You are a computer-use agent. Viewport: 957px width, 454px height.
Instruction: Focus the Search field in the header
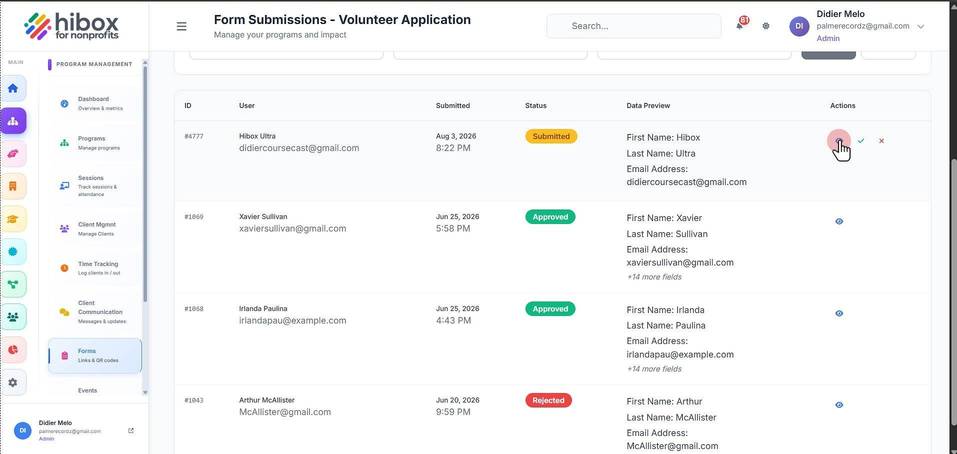(x=634, y=26)
